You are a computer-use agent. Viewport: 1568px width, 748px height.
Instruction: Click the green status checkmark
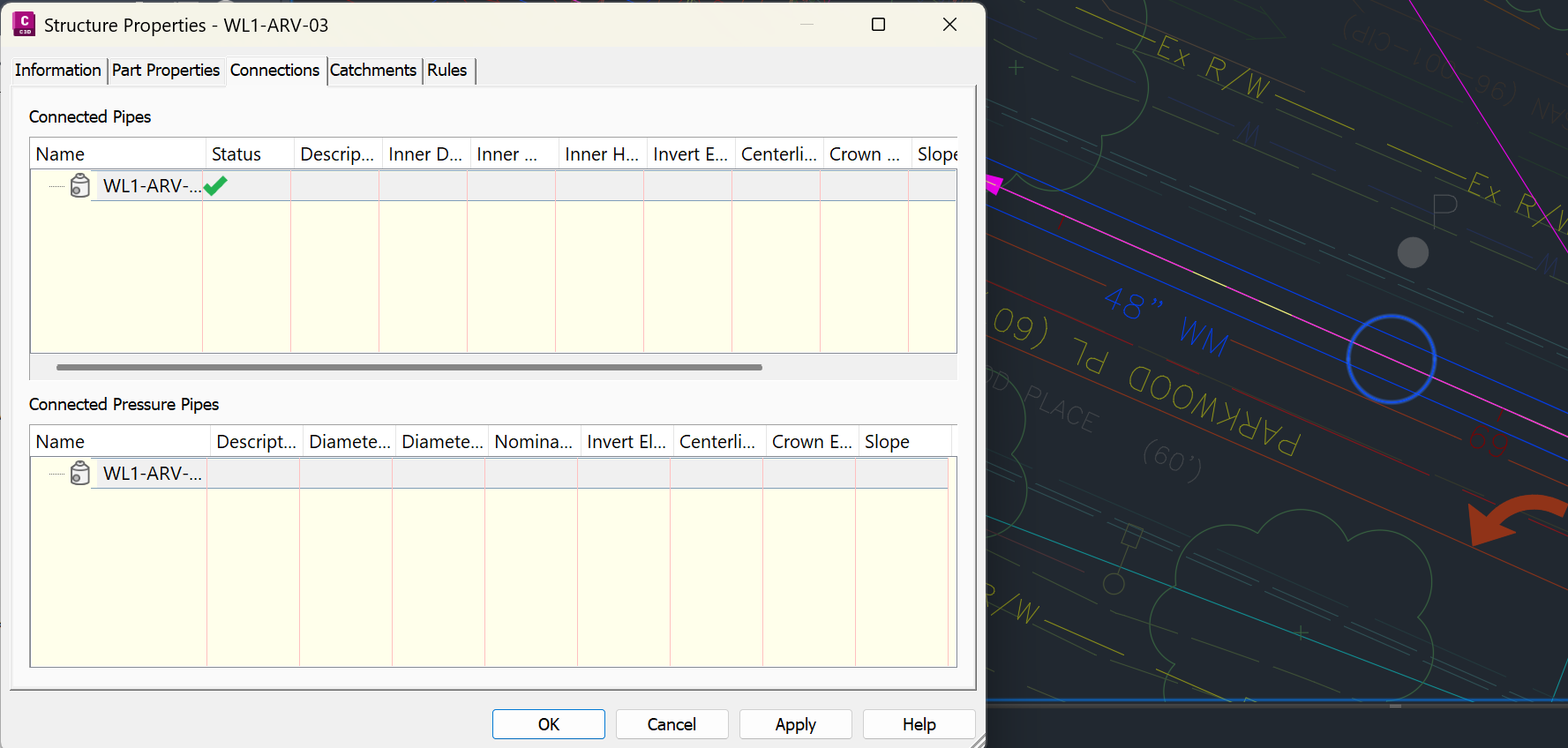tap(215, 185)
